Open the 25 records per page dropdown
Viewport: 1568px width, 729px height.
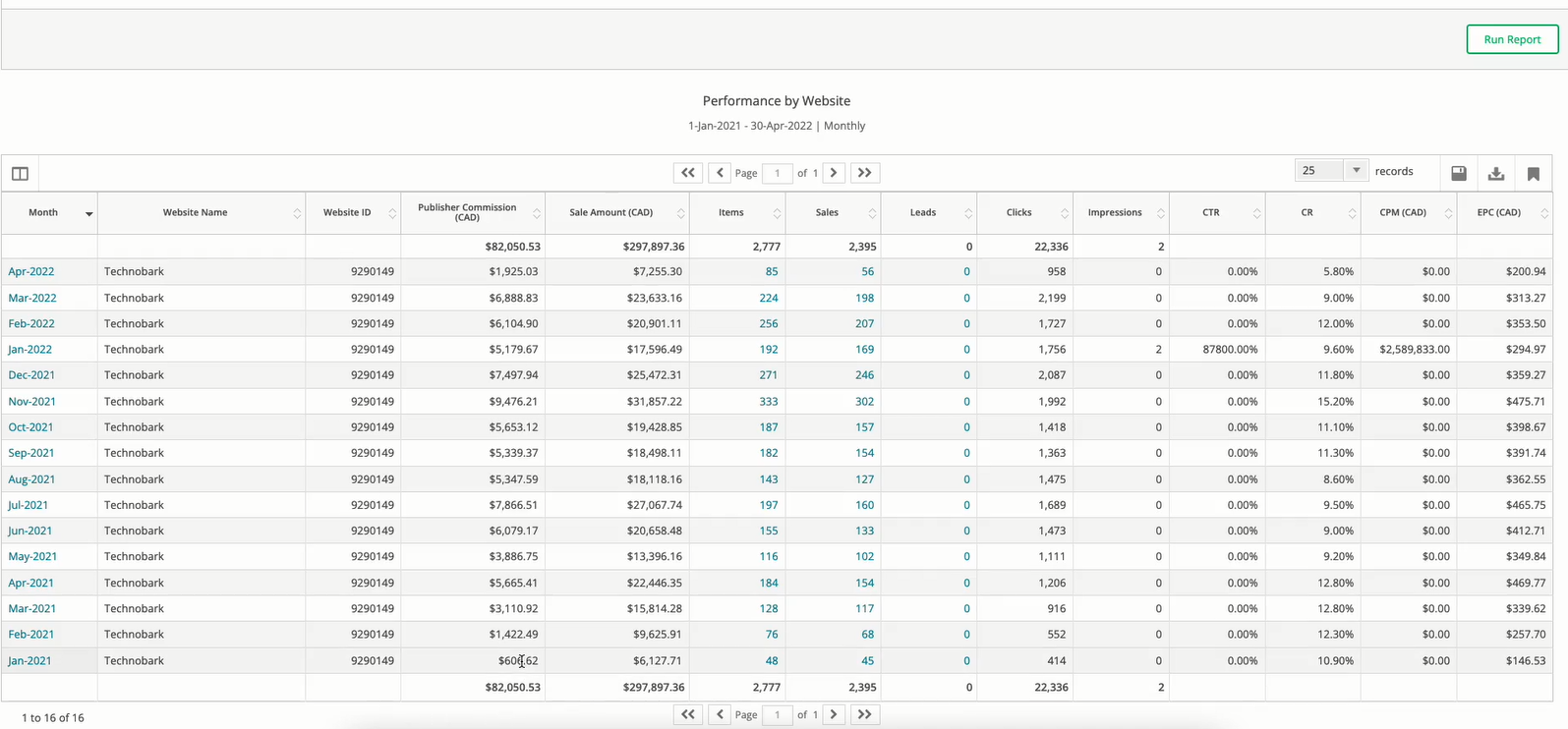(x=1331, y=170)
